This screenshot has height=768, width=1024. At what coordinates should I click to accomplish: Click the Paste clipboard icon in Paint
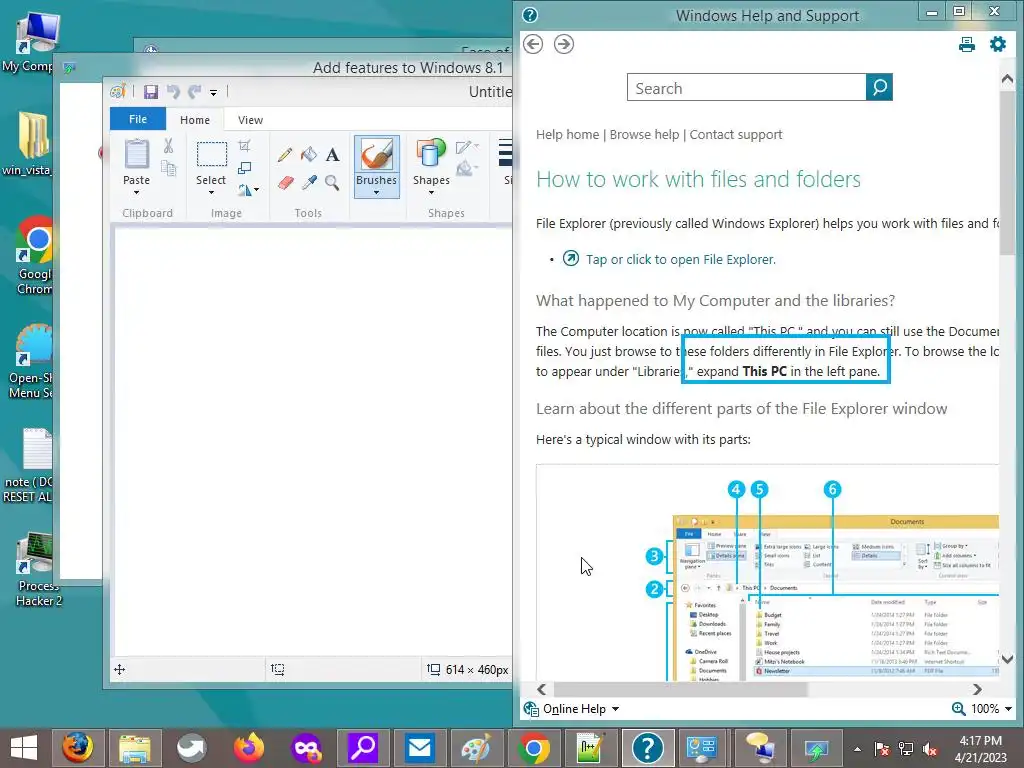136,154
